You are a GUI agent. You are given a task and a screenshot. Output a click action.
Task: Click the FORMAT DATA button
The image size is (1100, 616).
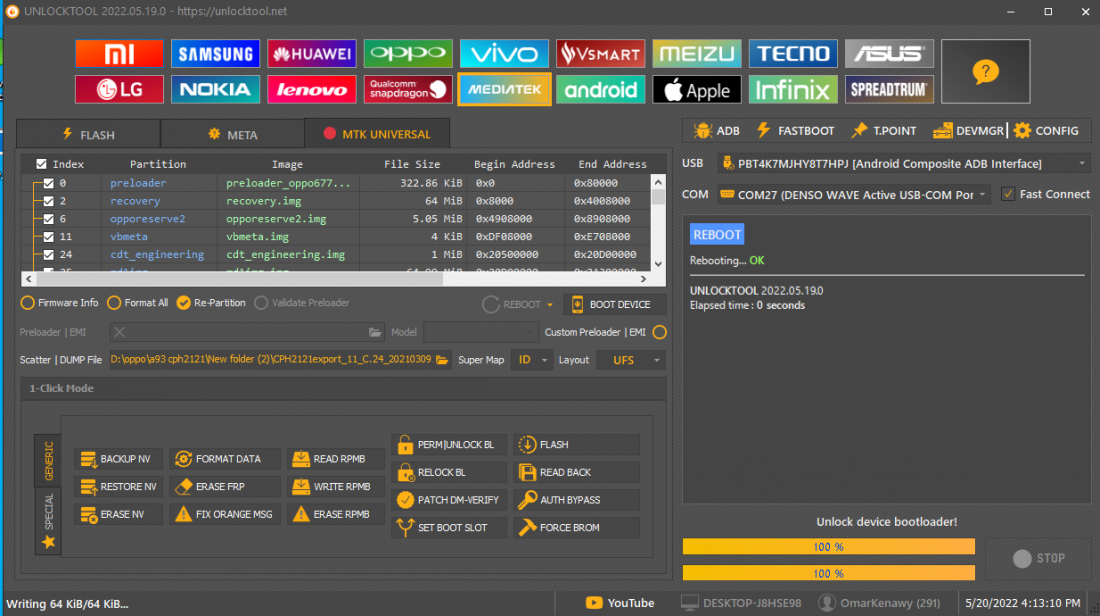pos(224,459)
